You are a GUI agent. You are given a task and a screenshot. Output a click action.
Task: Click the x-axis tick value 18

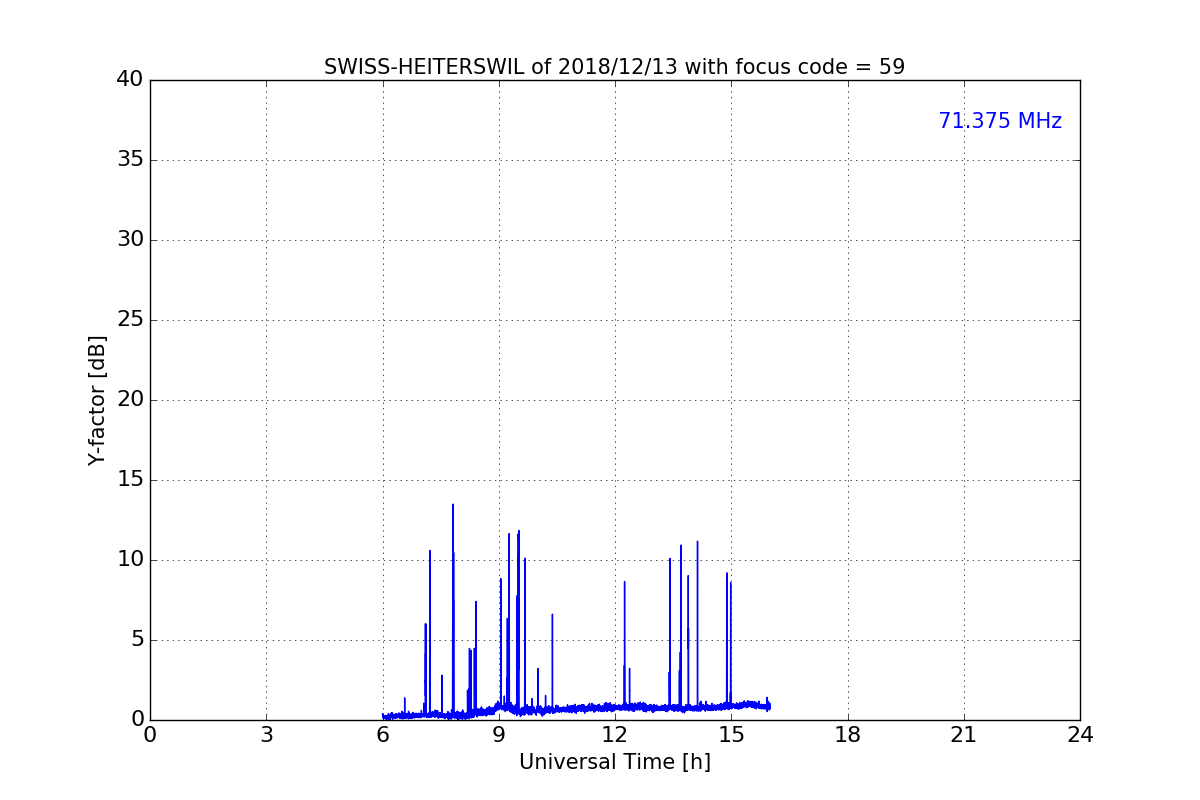tap(848, 734)
